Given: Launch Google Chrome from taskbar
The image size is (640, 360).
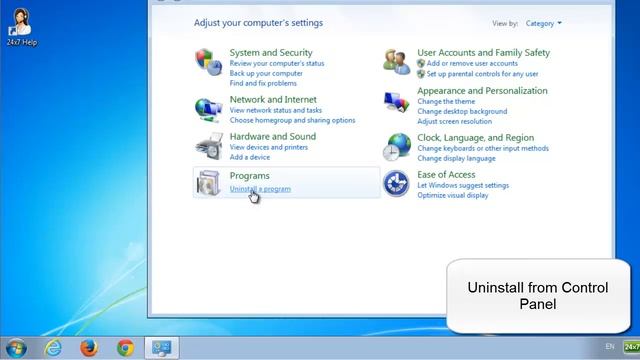Looking at the screenshot, I should click(x=125, y=348).
